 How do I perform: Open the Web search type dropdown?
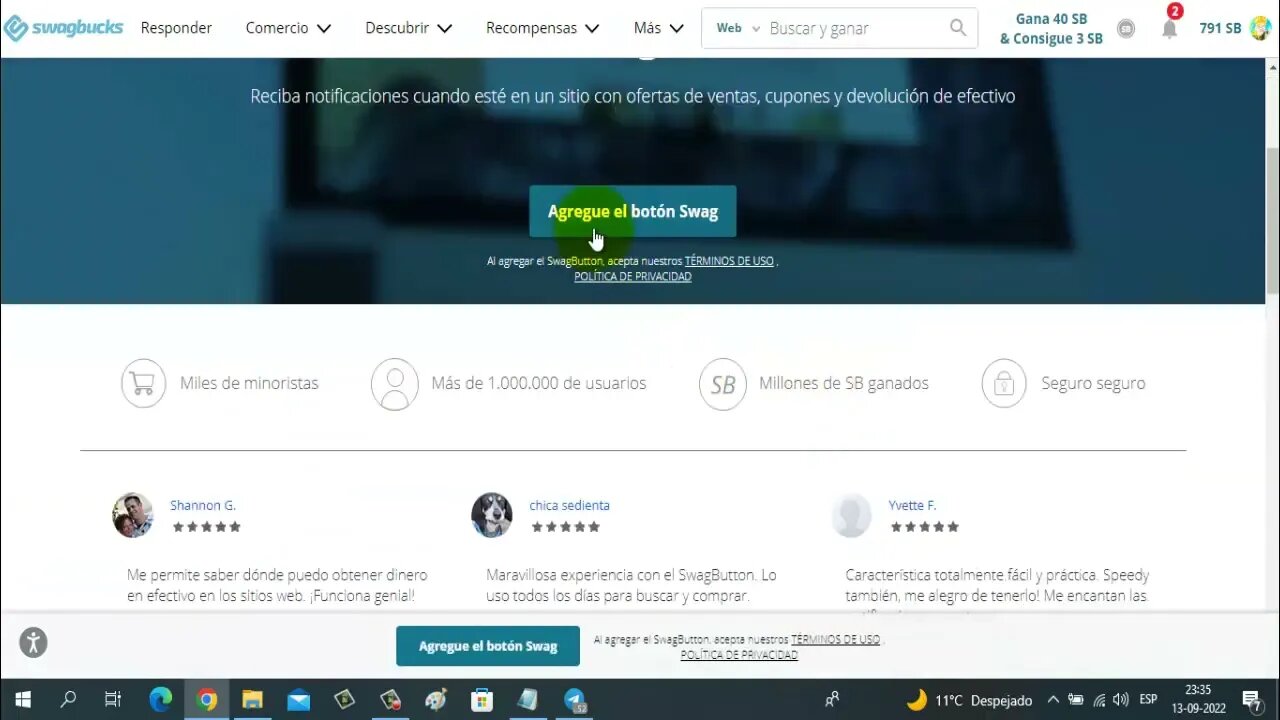pos(738,28)
